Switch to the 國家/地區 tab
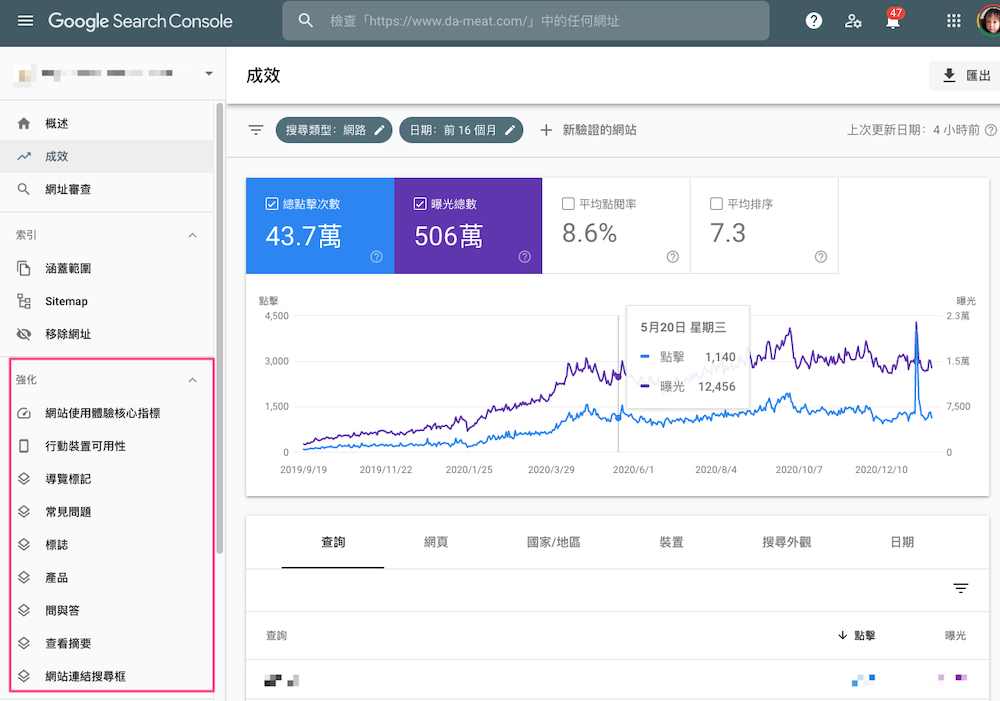This screenshot has width=1000, height=701. [554, 542]
